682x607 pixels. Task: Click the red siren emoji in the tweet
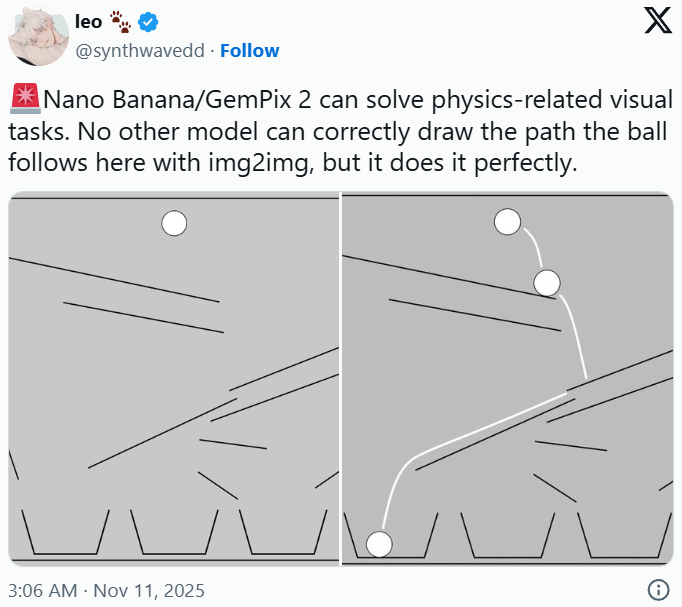(24, 100)
